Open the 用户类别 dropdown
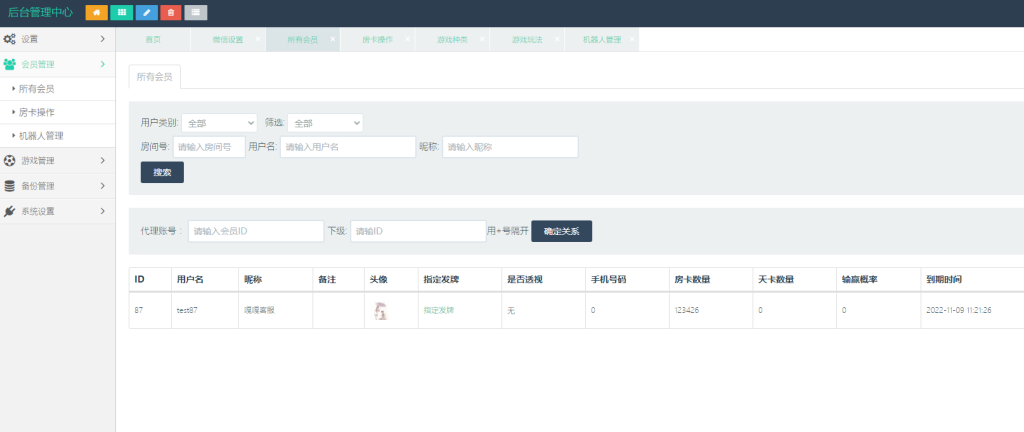Viewport: 1024px width, 432px height. click(x=219, y=123)
